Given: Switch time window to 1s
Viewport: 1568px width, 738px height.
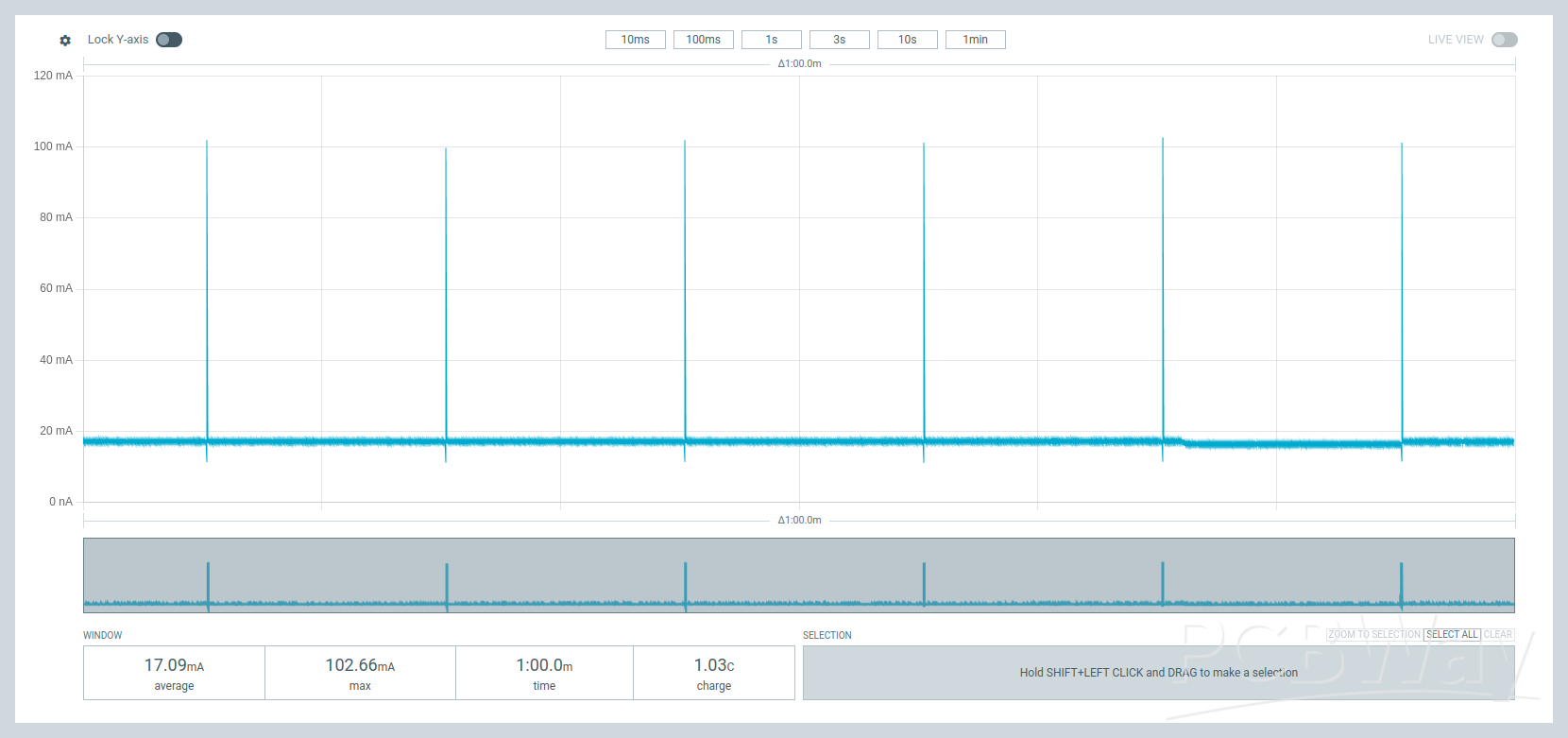Looking at the screenshot, I should coord(771,40).
